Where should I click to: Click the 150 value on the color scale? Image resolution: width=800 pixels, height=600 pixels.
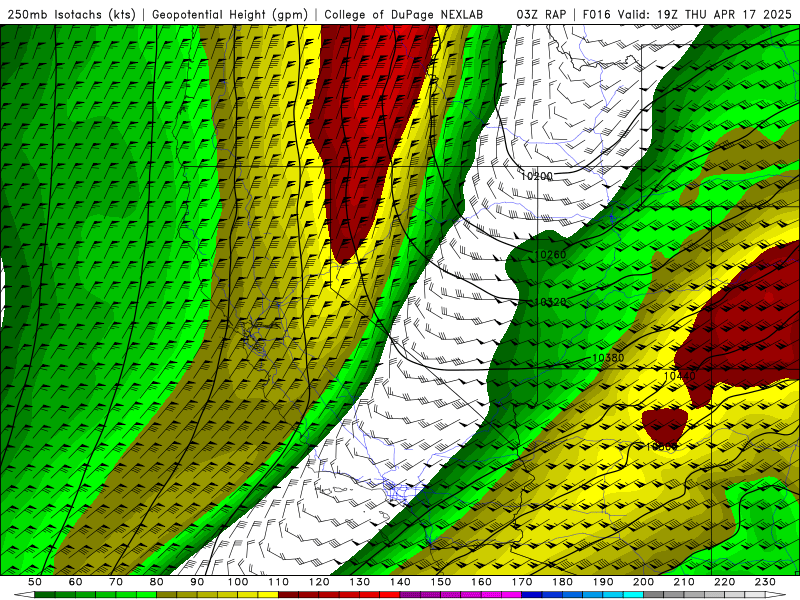coord(441,582)
